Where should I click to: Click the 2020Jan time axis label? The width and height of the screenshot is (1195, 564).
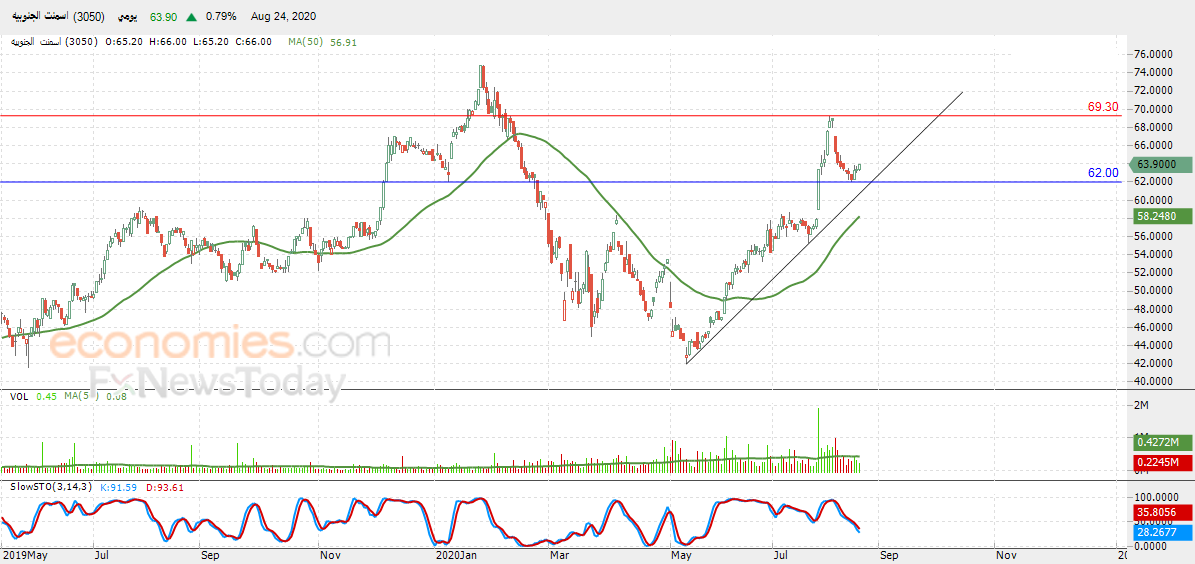pyautogui.click(x=457, y=555)
